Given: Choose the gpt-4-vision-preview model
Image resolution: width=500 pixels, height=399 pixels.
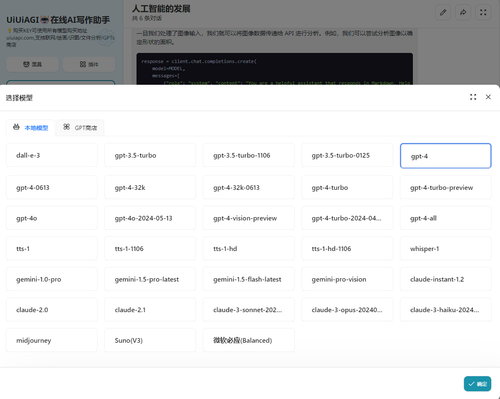Looking at the screenshot, I should tap(249, 218).
